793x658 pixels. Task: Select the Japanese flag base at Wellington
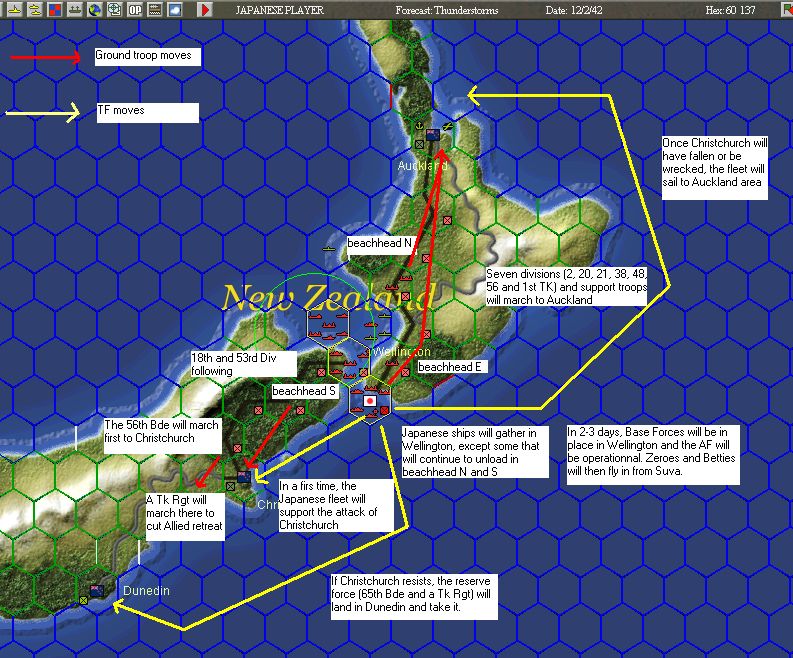coord(370,401)
